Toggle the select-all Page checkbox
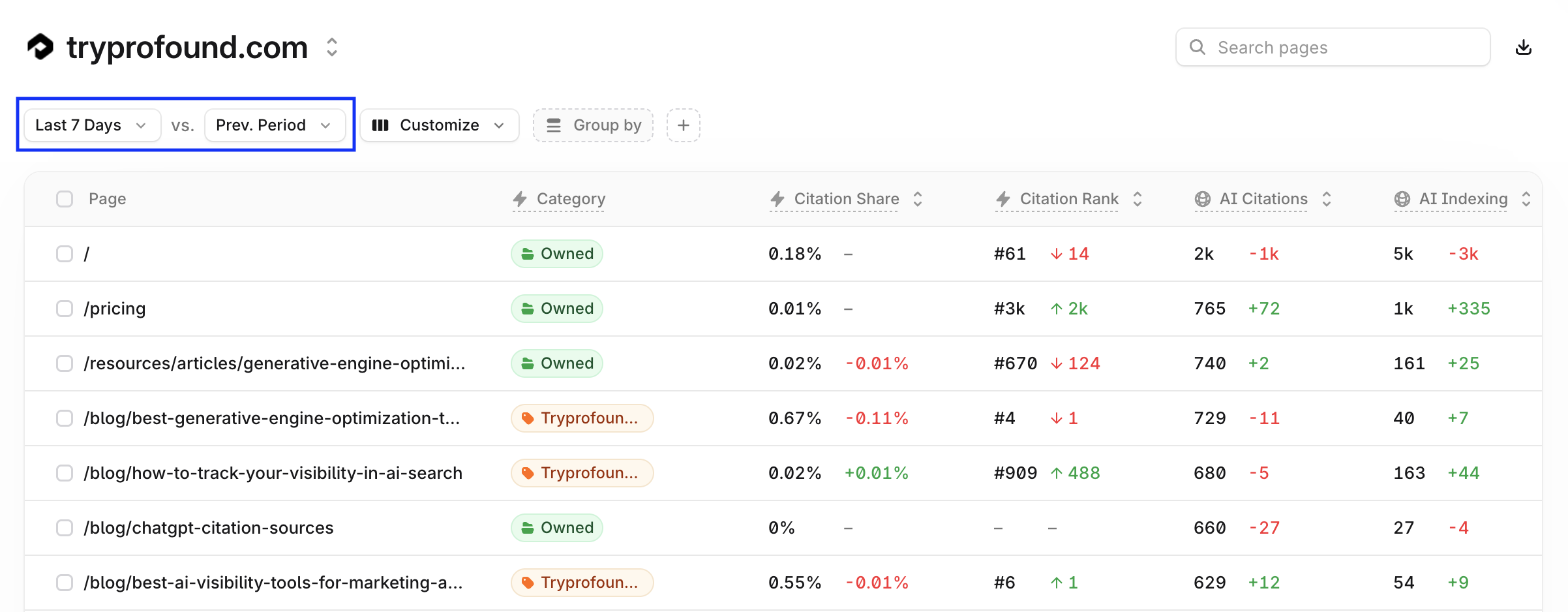This screenshot has width=1568, height=612. point(65,199)
